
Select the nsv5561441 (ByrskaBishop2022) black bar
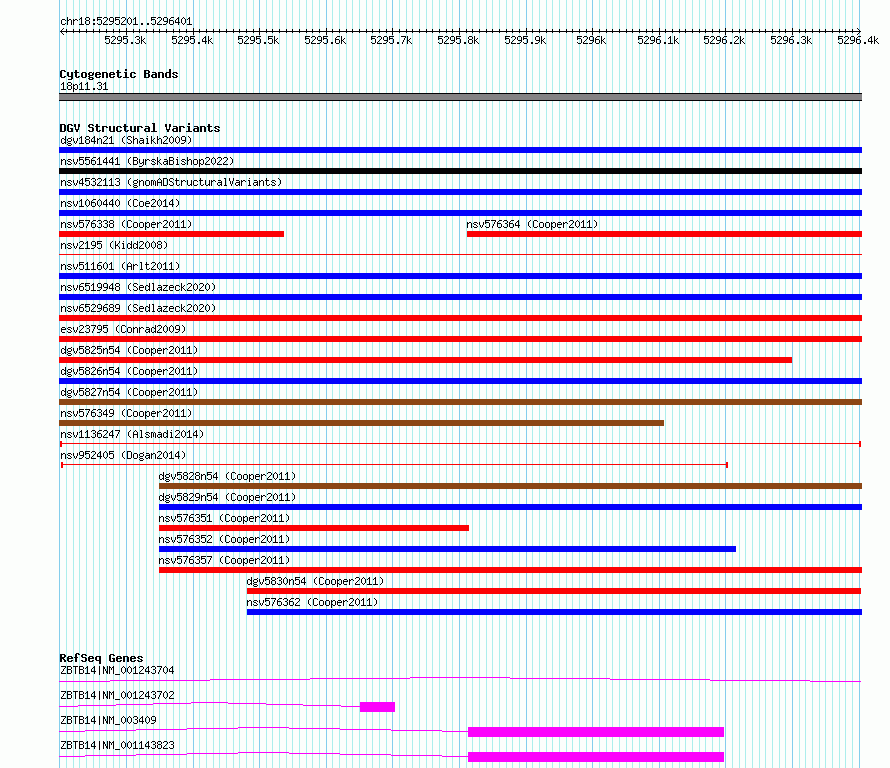[x=460, y=171]
